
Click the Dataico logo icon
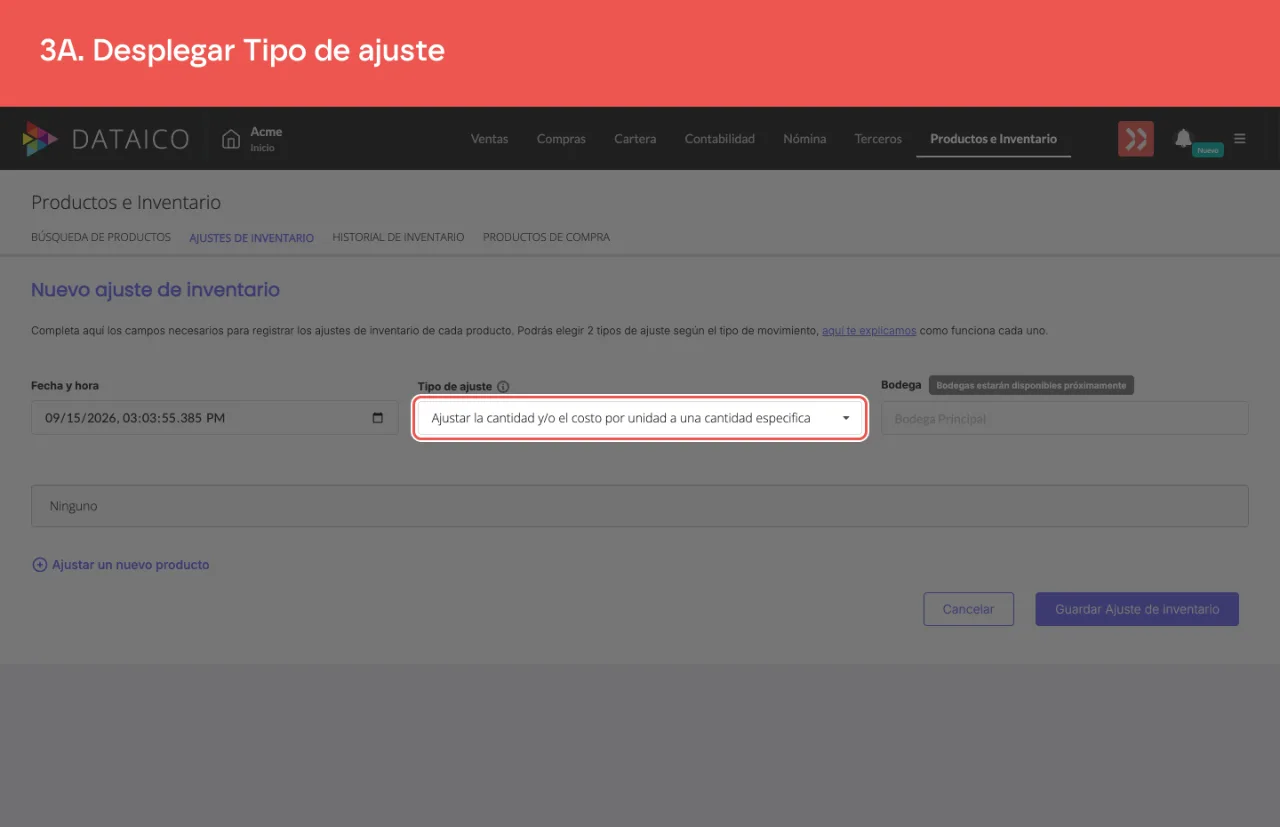[40, 139]
